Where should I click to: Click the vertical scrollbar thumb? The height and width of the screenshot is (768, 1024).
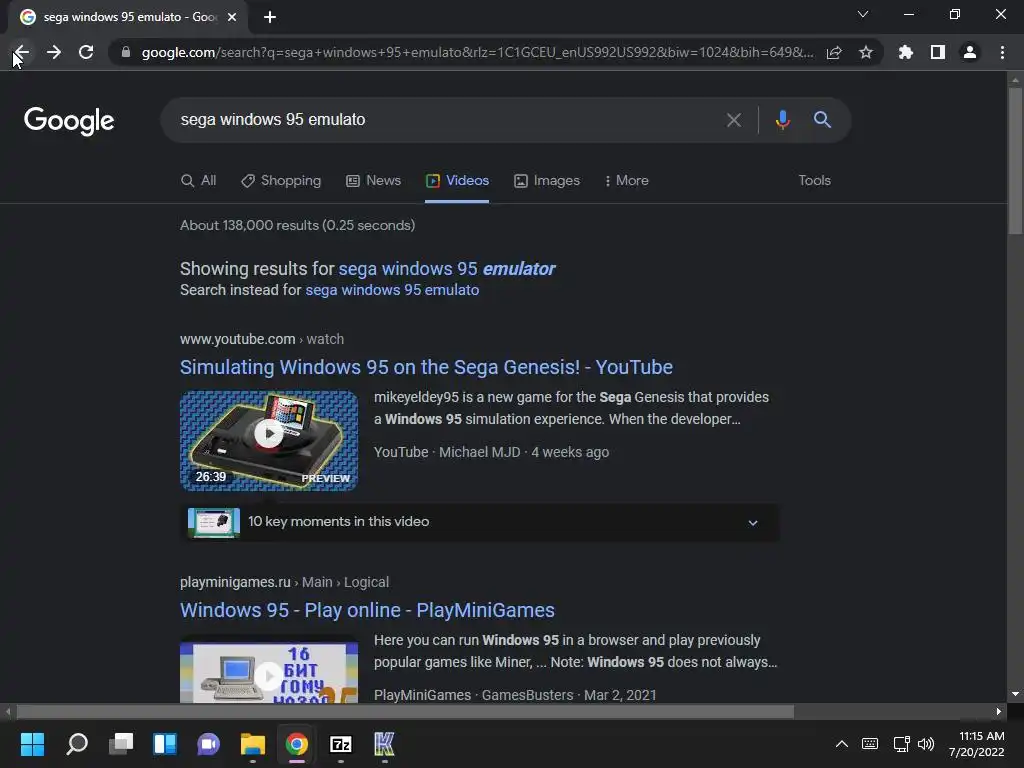[x=1015, y=161]
